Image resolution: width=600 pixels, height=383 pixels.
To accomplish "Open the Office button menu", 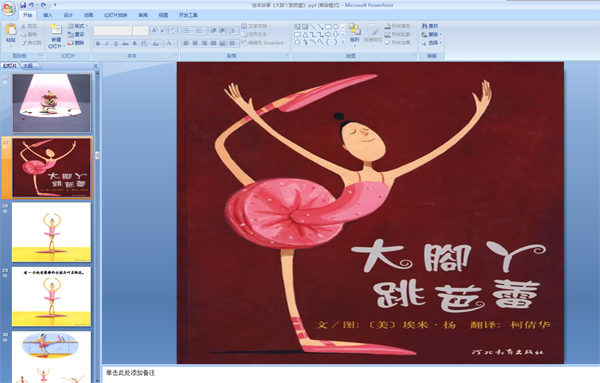I will (x=8, y=8).
